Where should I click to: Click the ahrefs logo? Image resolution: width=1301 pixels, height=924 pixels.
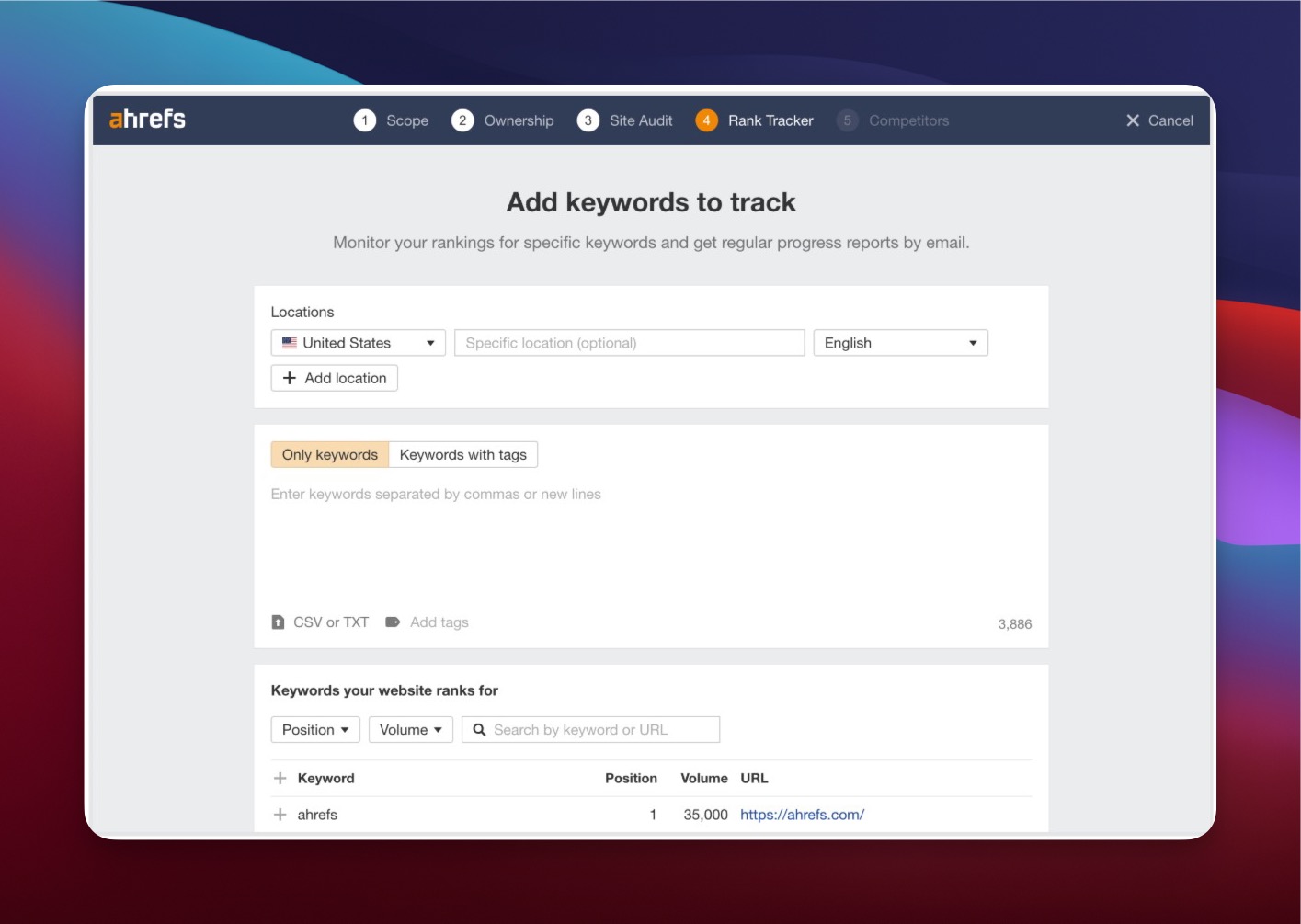(147, 119)
